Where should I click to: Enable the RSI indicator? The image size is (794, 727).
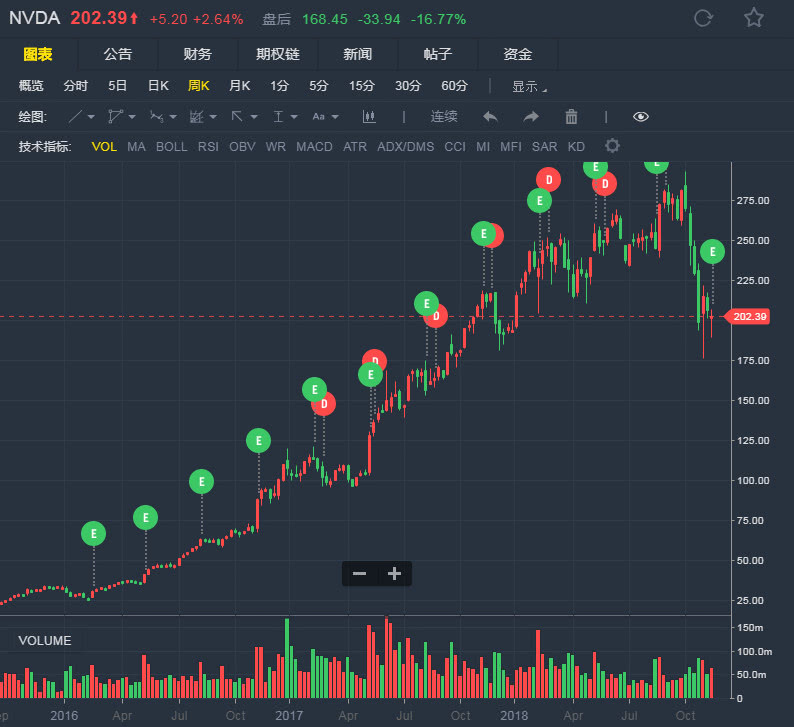(x=208, y=147)
